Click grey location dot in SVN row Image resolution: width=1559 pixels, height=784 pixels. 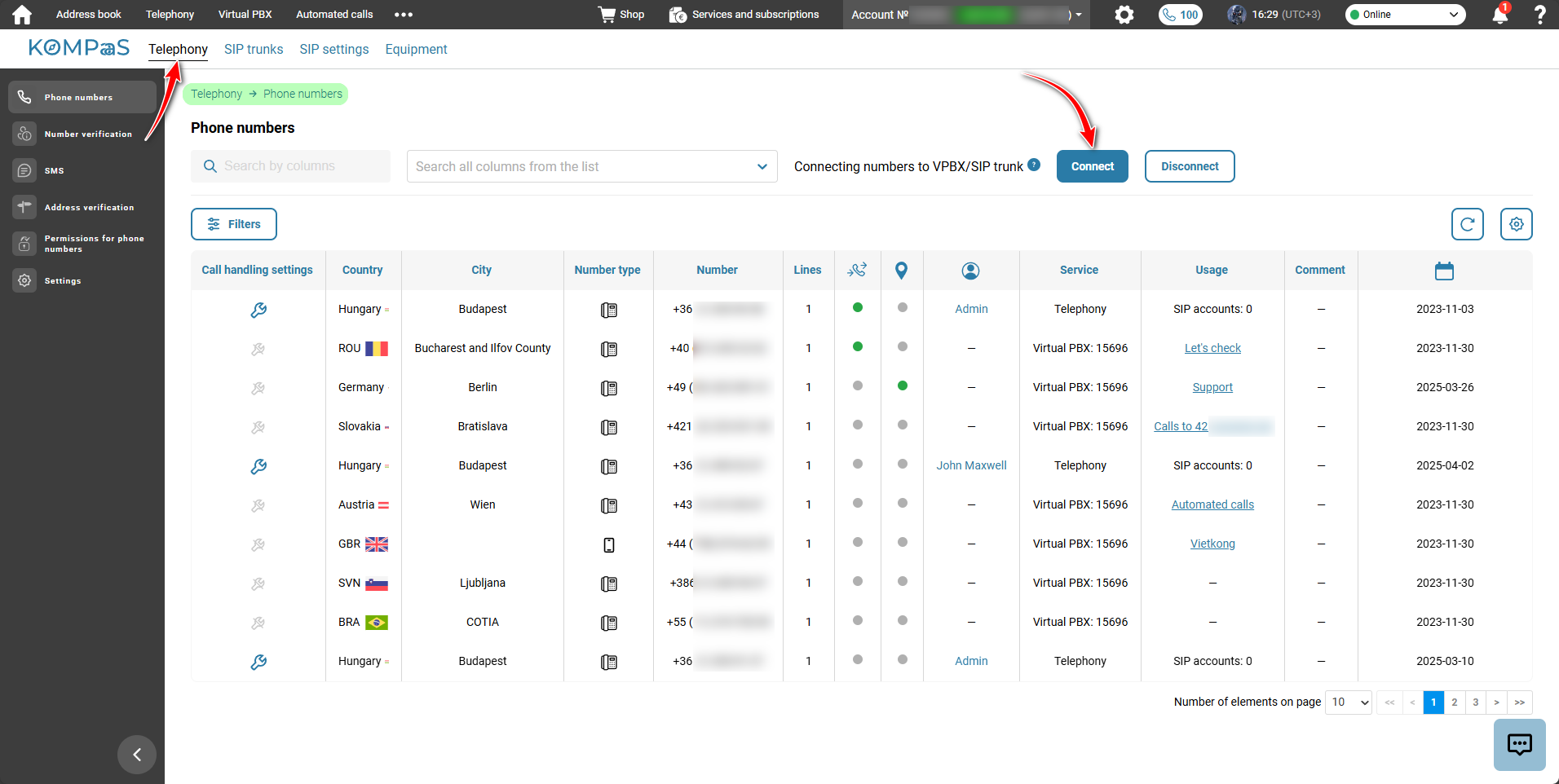(903, 581)
